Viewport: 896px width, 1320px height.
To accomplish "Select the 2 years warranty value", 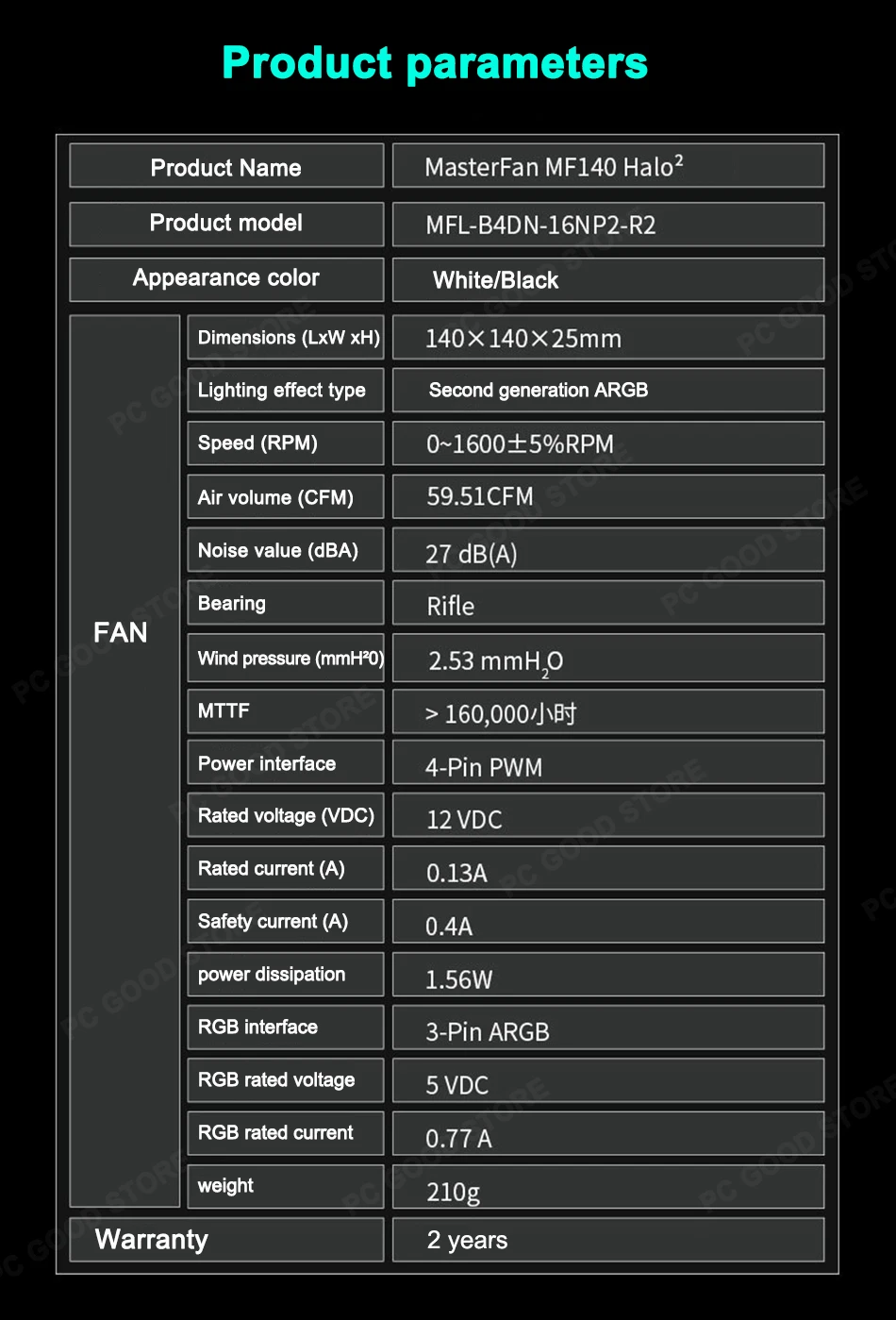I will click(467, 1240).
